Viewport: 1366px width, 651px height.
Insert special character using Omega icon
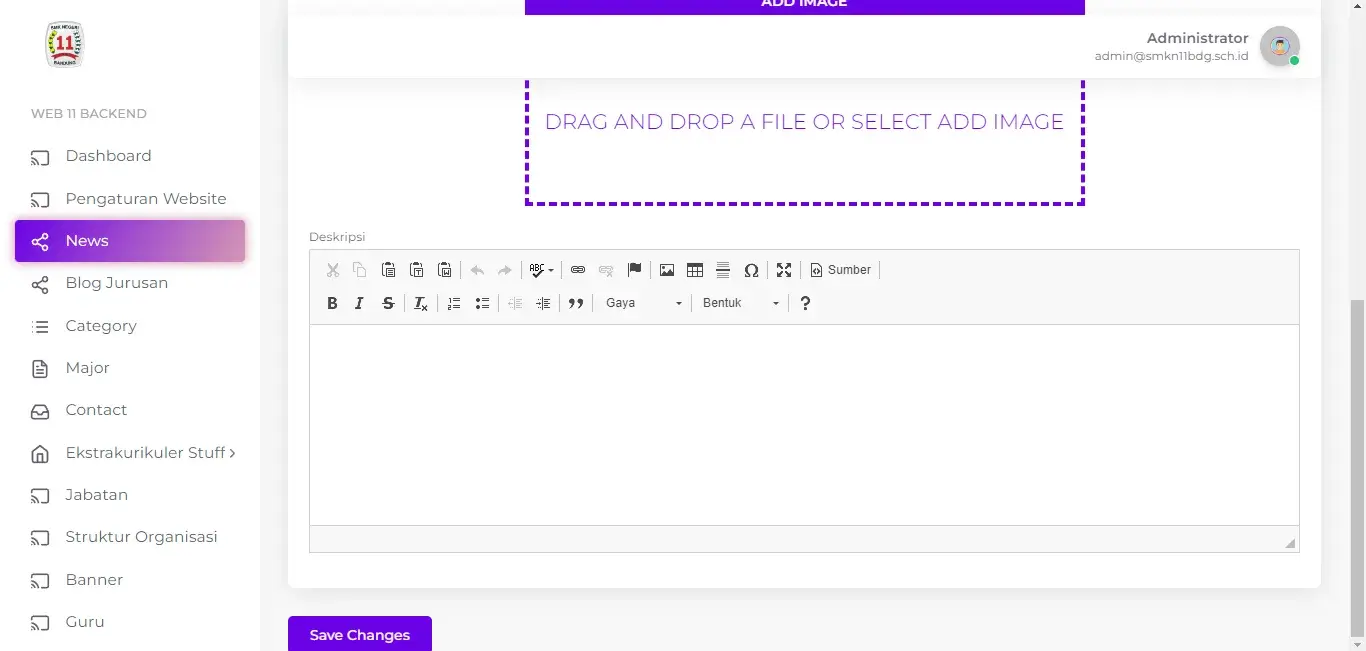click(x=751, y=270)
